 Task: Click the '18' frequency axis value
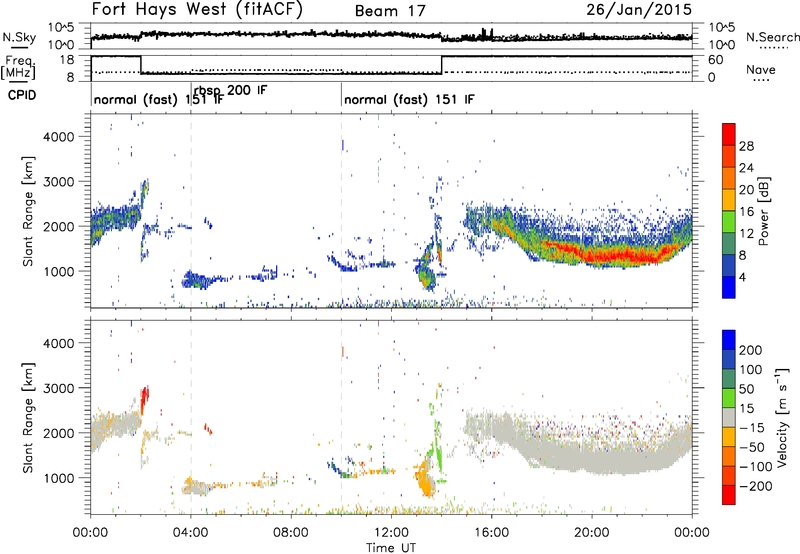[x=67, y=60]
